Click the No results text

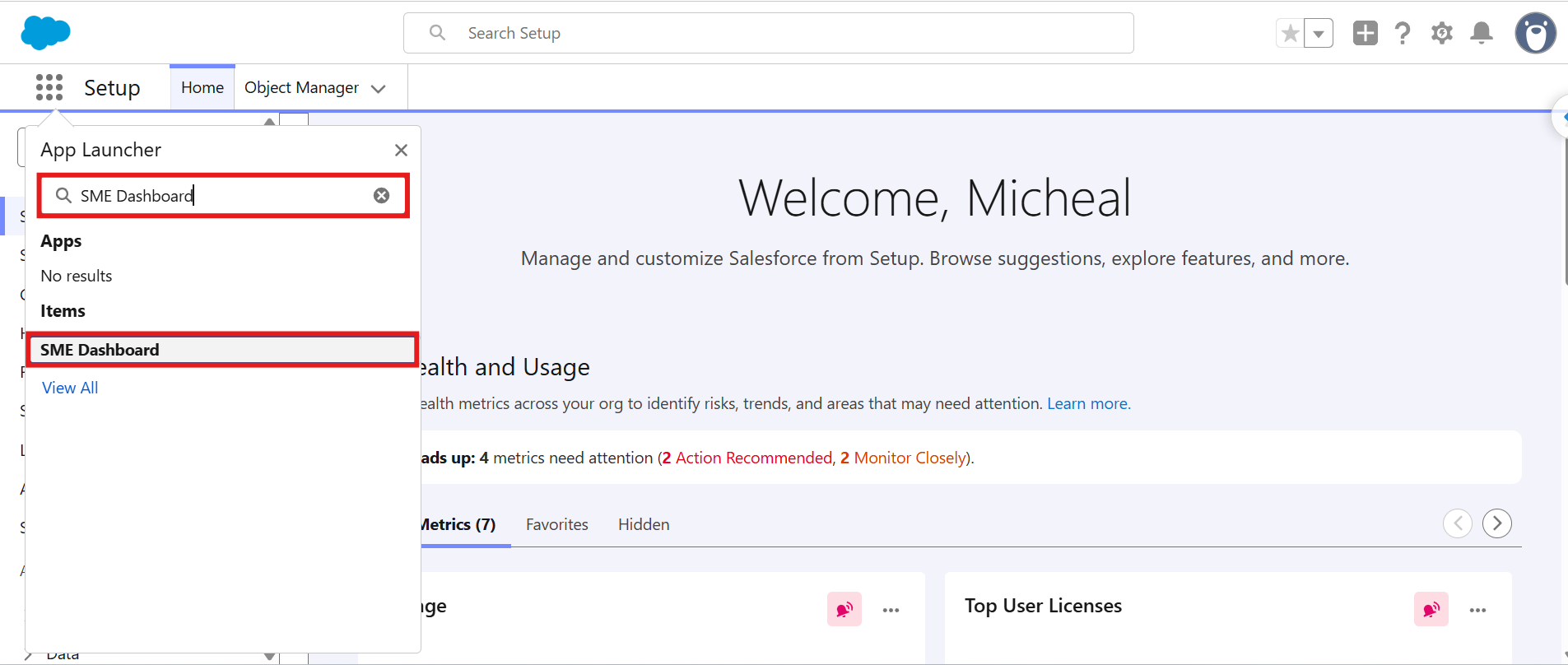click(77, 276)
